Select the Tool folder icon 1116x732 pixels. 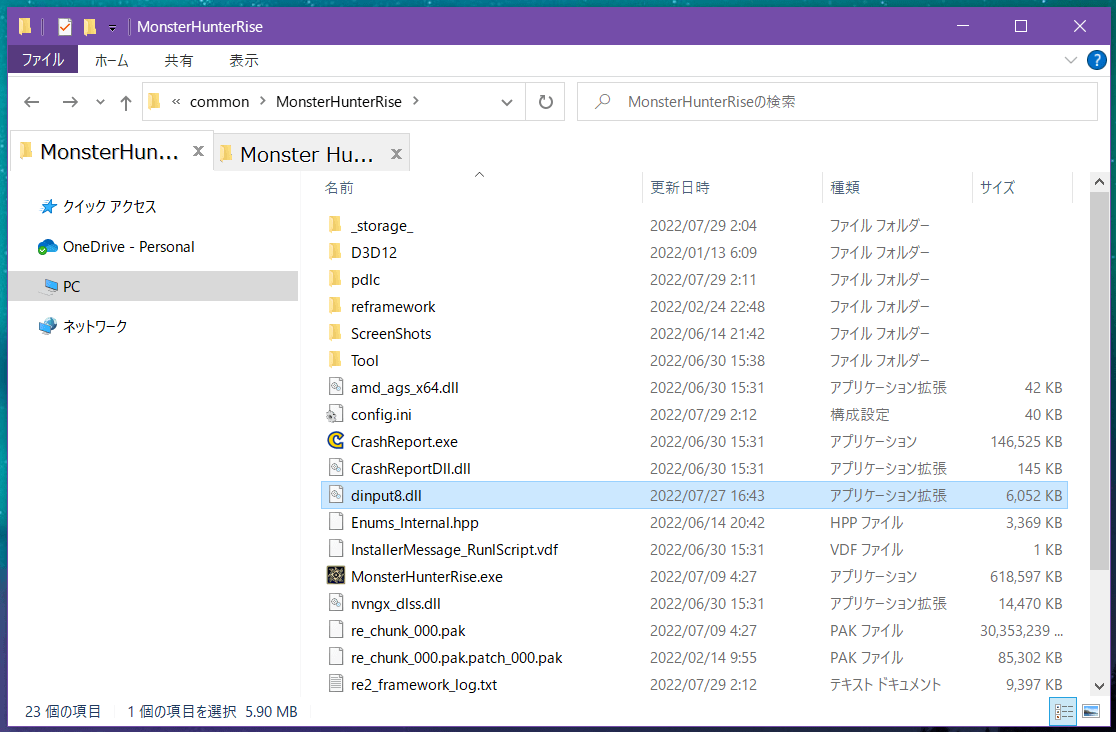pyautogui.click(x=335, y=360)
